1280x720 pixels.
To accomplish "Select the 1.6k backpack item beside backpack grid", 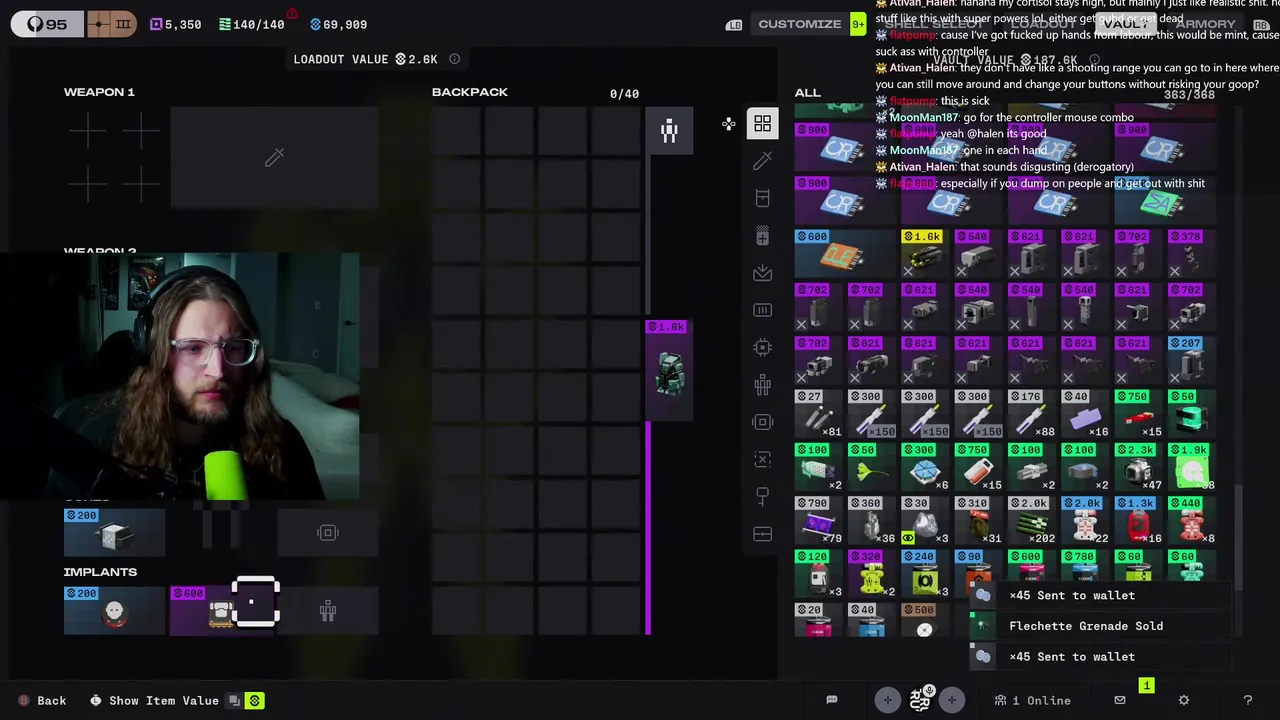I will click(x=669, y=371).
